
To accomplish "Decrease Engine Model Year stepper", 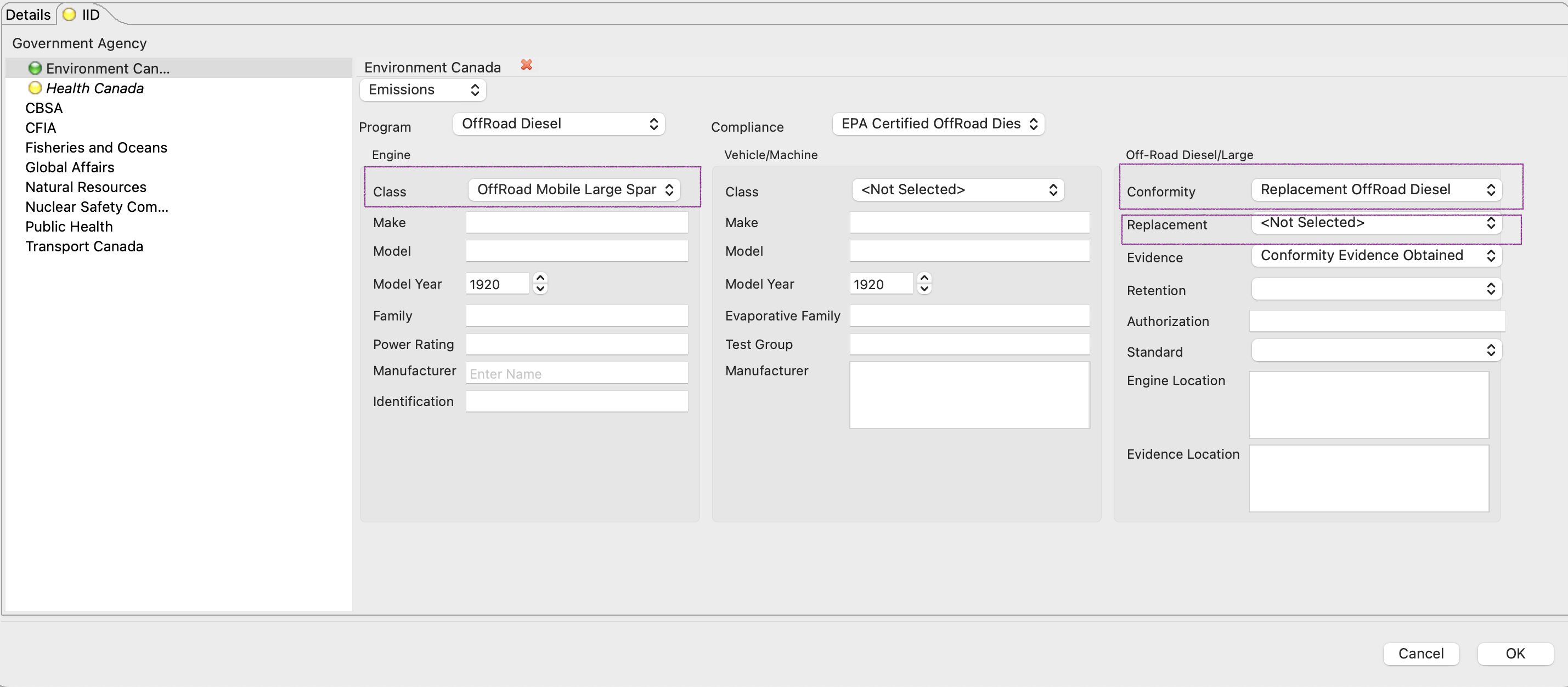I will [x=540, y=289].
